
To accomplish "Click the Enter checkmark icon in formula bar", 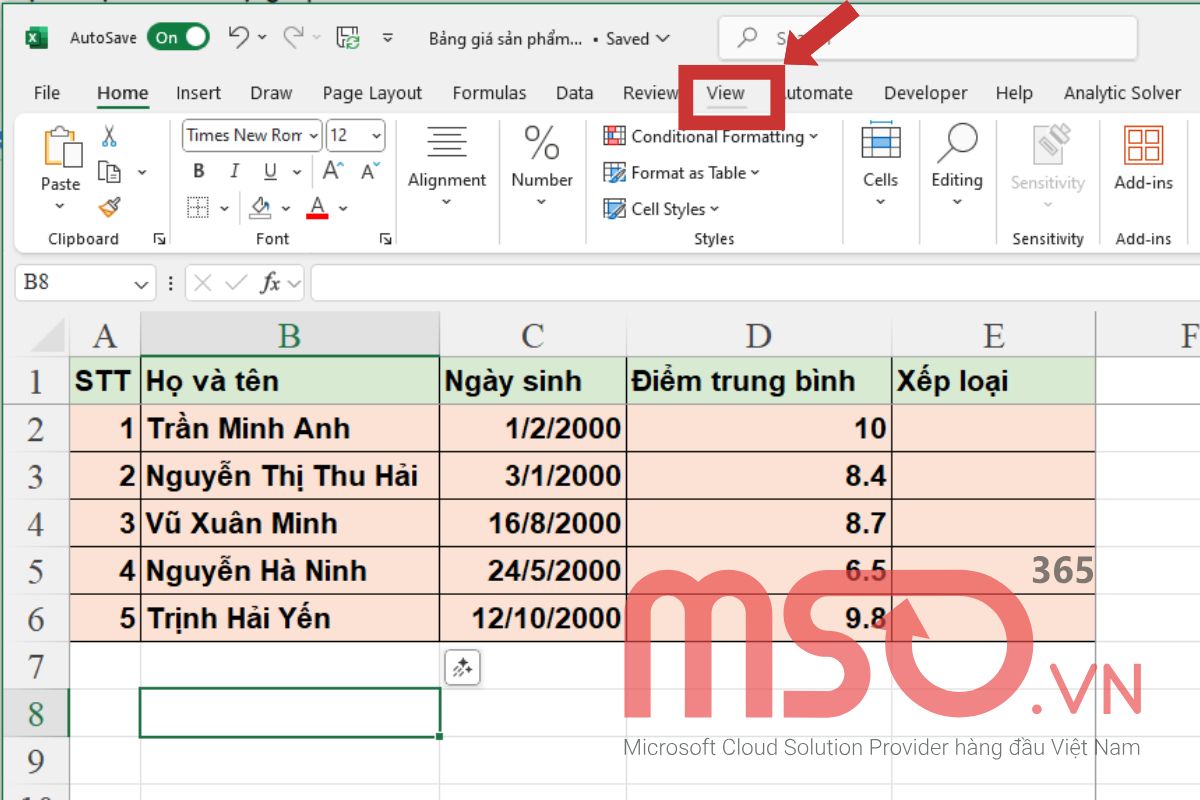I will [x=236, y=283].
